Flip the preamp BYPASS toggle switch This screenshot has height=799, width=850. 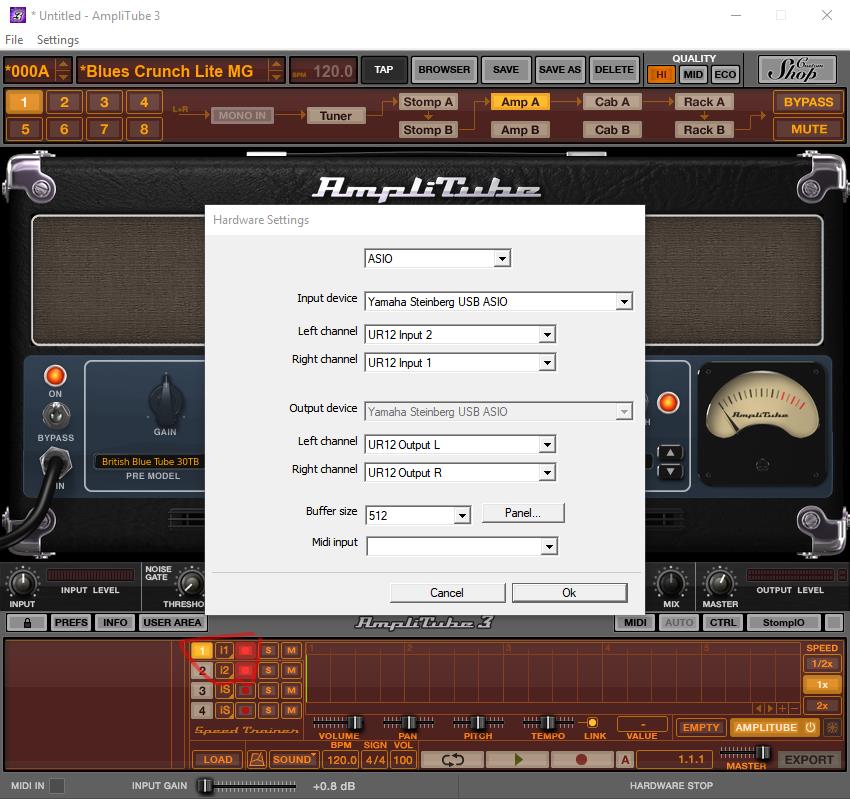tap(56, 416)
